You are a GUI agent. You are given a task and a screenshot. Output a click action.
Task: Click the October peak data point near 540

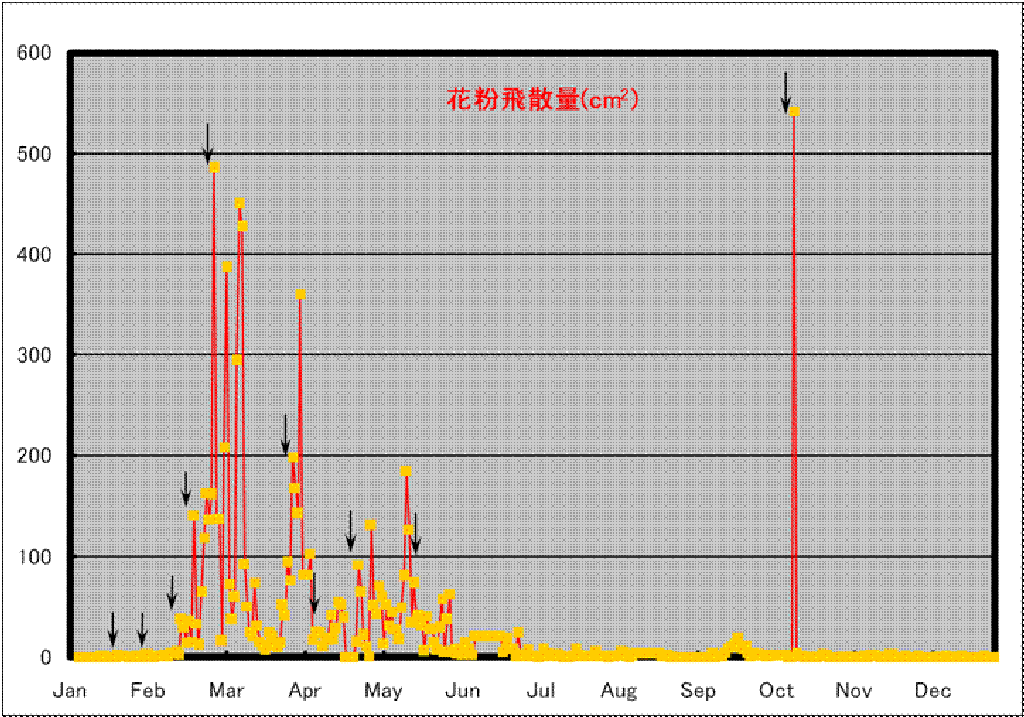tap(794, 112)
